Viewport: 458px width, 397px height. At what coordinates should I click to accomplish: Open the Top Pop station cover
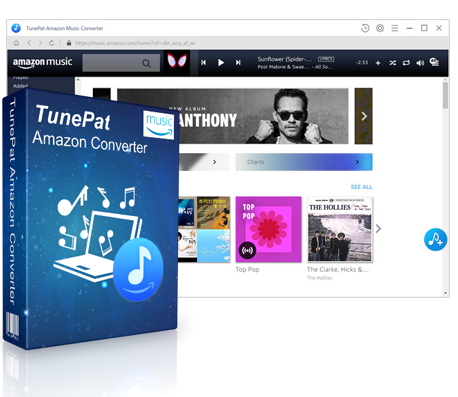(269, 229)
